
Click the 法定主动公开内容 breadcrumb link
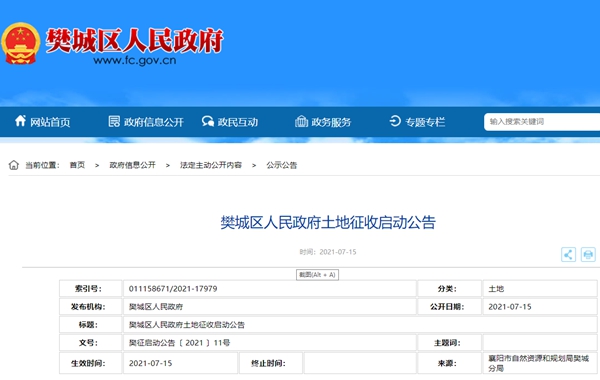tap(211, 165)
